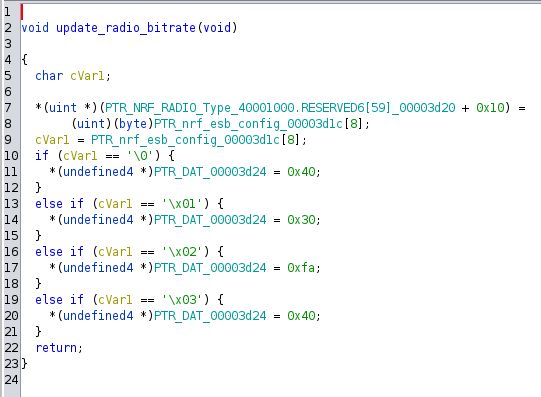Click the closing brace on line 23
This screenshot has width=541, height=397.
(24, 363)
